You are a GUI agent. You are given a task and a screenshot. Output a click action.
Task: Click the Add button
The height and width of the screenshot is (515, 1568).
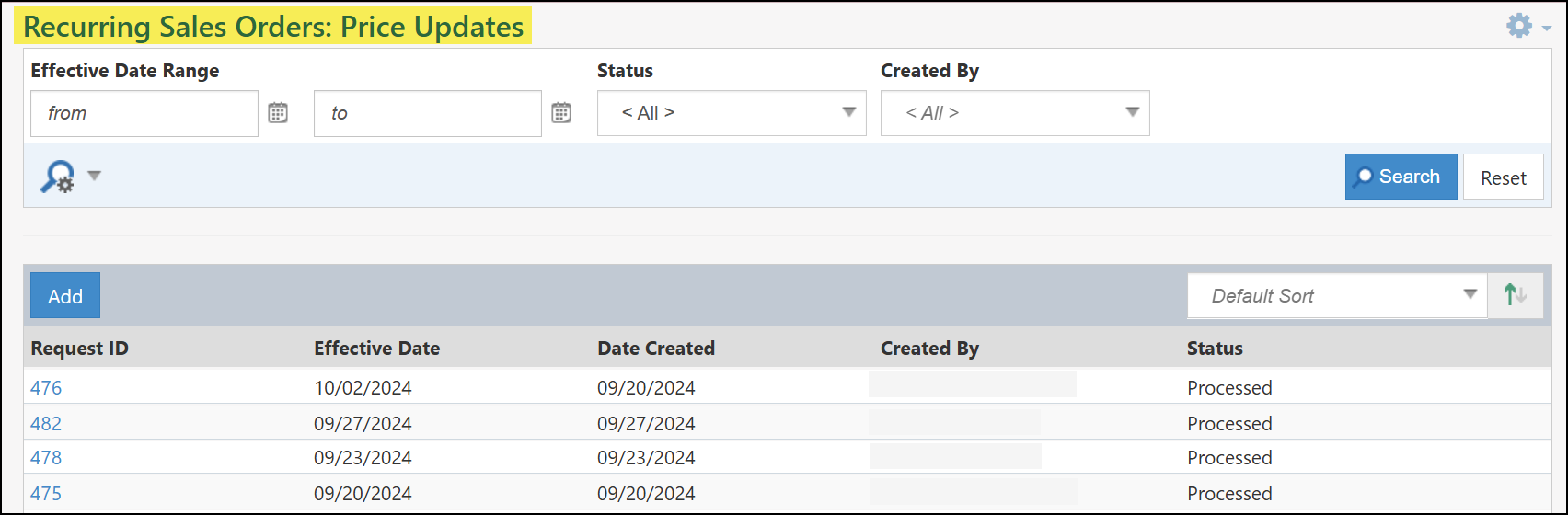coord(65,295)
